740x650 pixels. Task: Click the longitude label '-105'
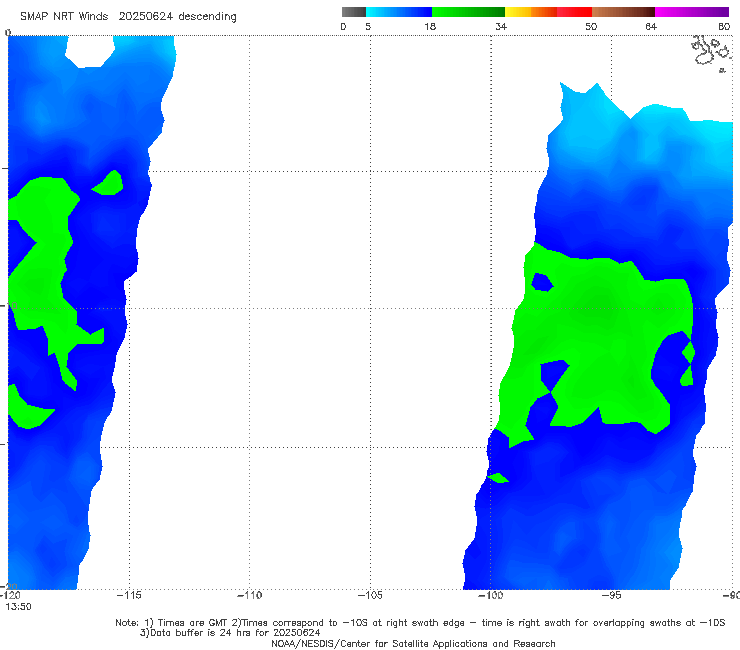tap(370, 595)
